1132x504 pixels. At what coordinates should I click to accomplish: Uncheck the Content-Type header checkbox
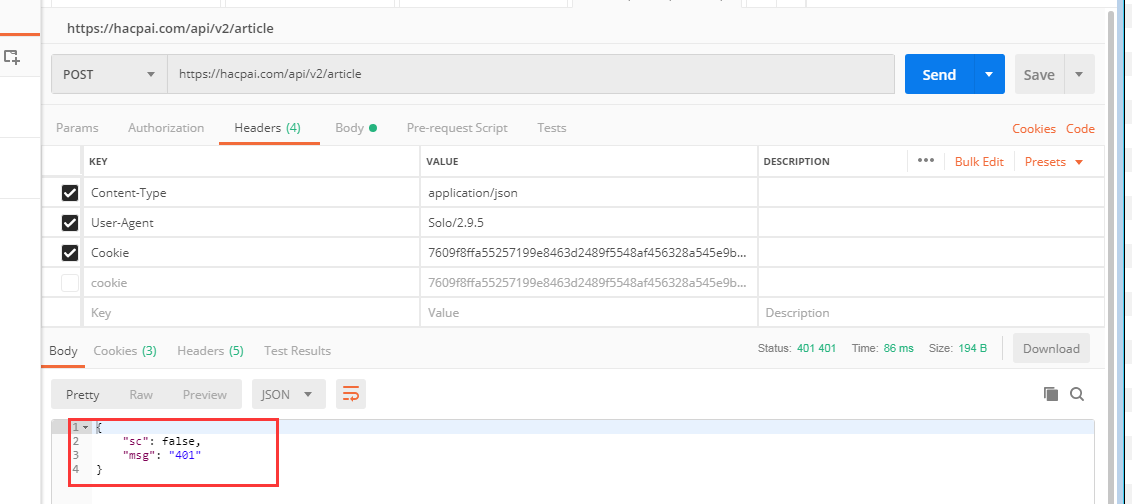70,193
